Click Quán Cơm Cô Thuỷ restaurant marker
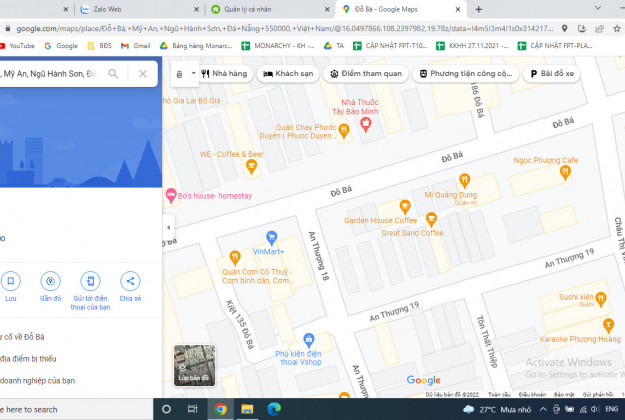 [235, 257]
